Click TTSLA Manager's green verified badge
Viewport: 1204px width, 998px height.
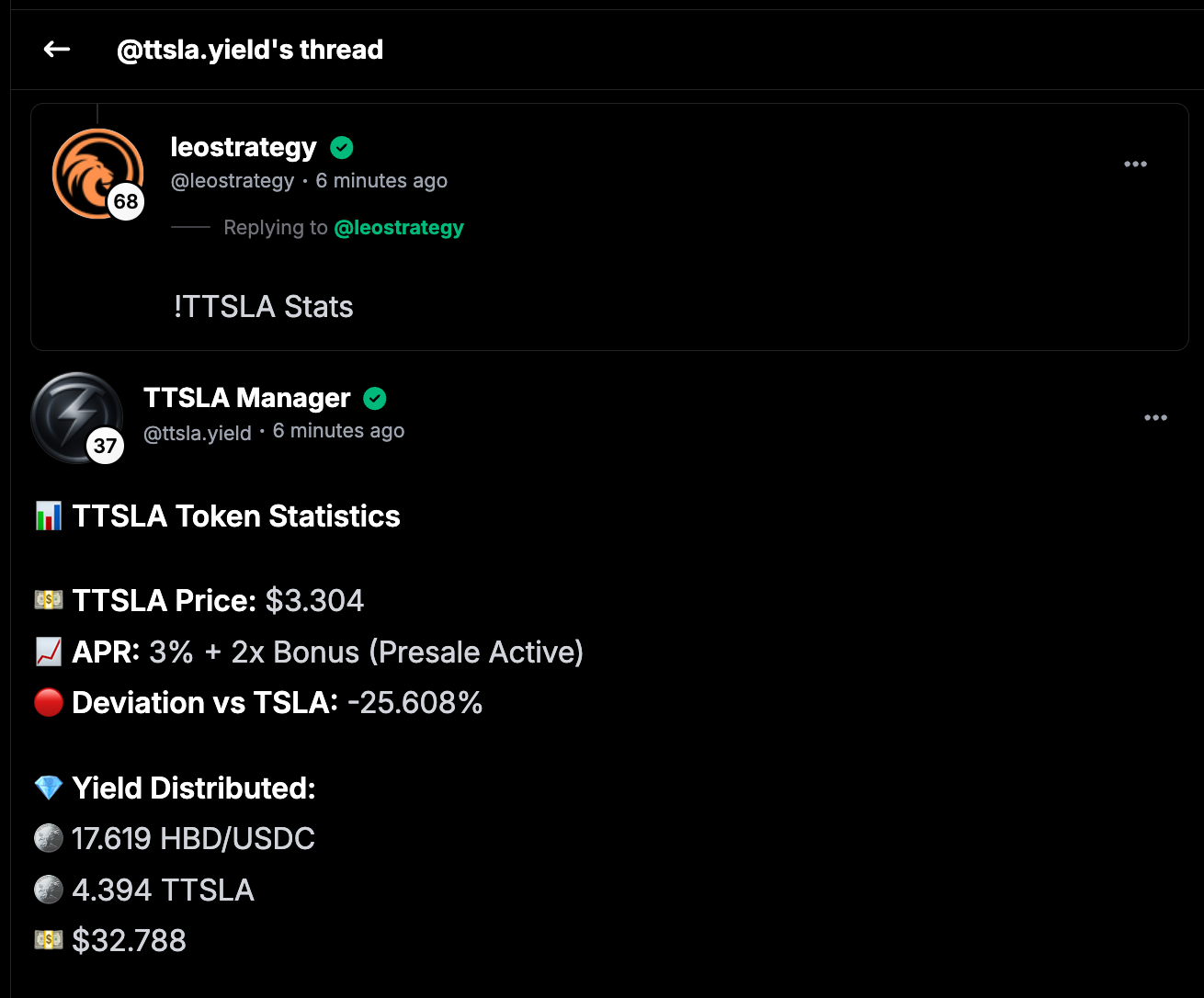click(x=375, y=399)
